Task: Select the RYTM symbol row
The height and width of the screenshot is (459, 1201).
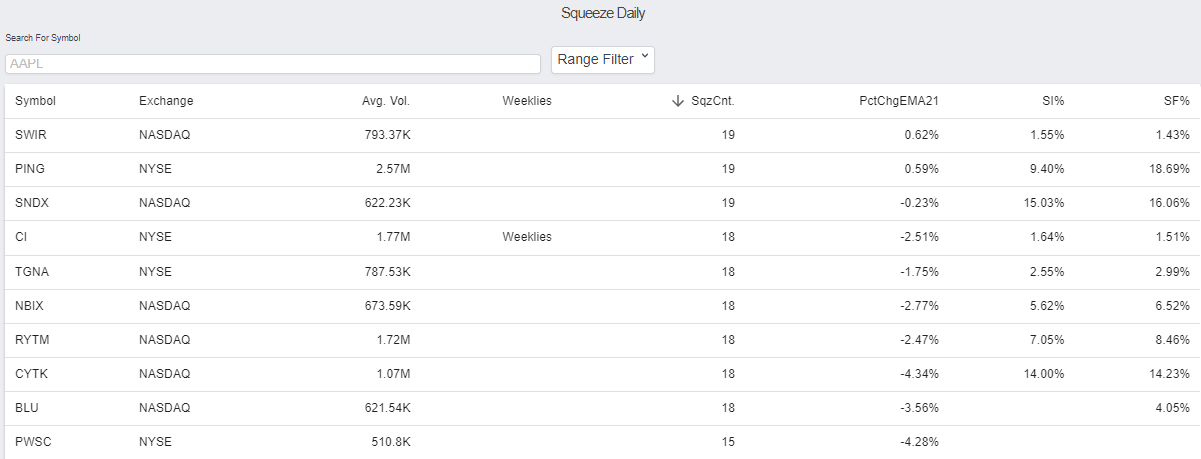Action: 600,340
